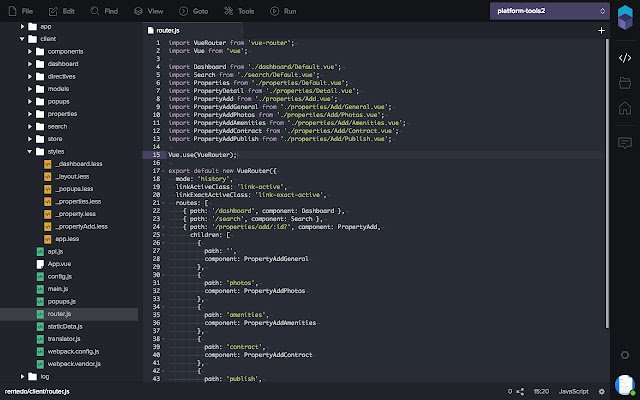Fold the export block at line 17
The width and height of the screenshot is (640, 400).
[x=164, y=171]
